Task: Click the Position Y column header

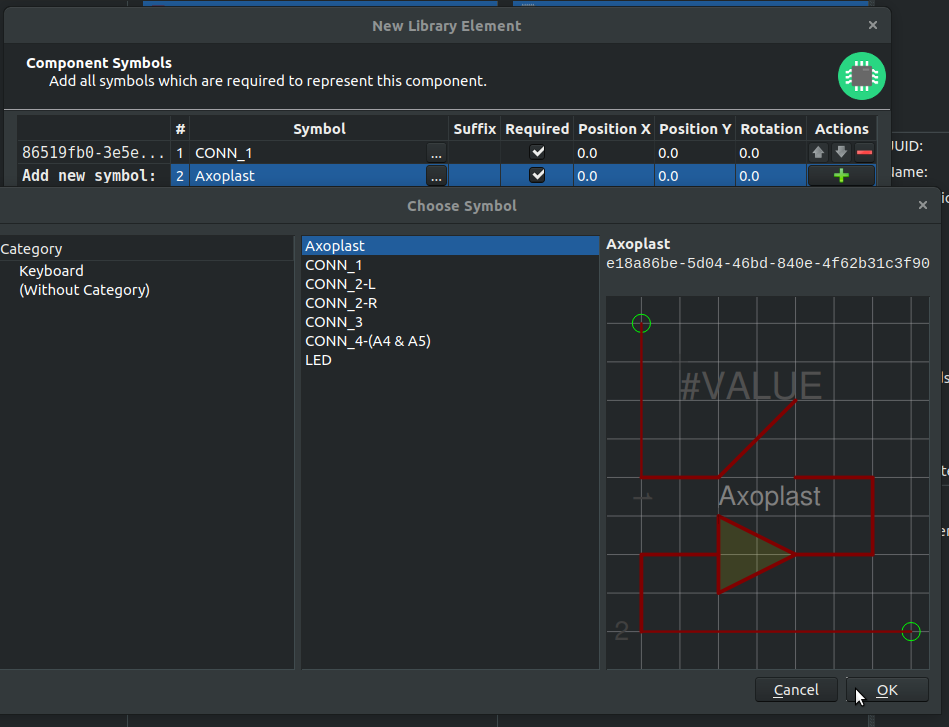Action: (695, 129)
